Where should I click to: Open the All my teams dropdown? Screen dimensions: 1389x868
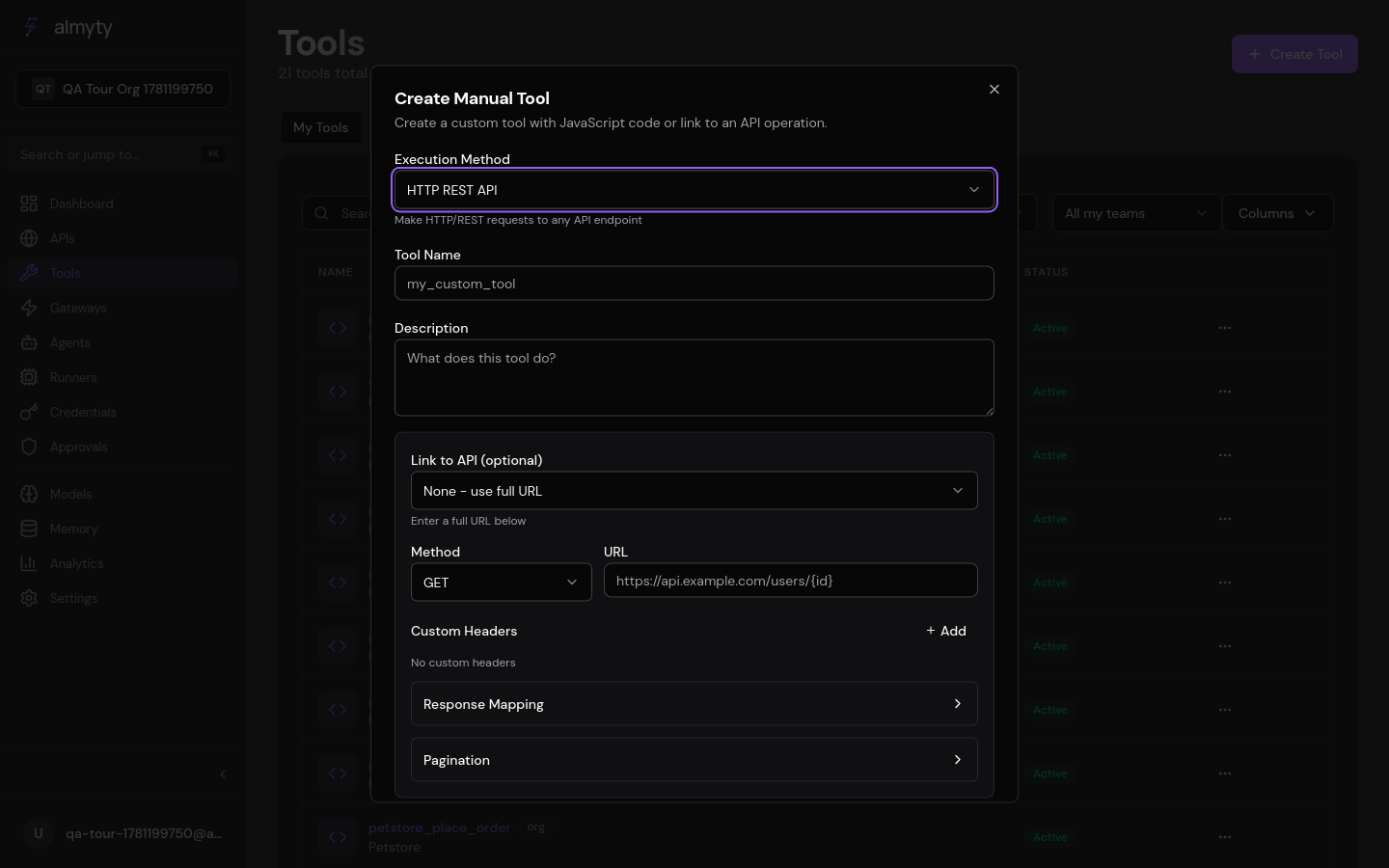pos(1135,213)
